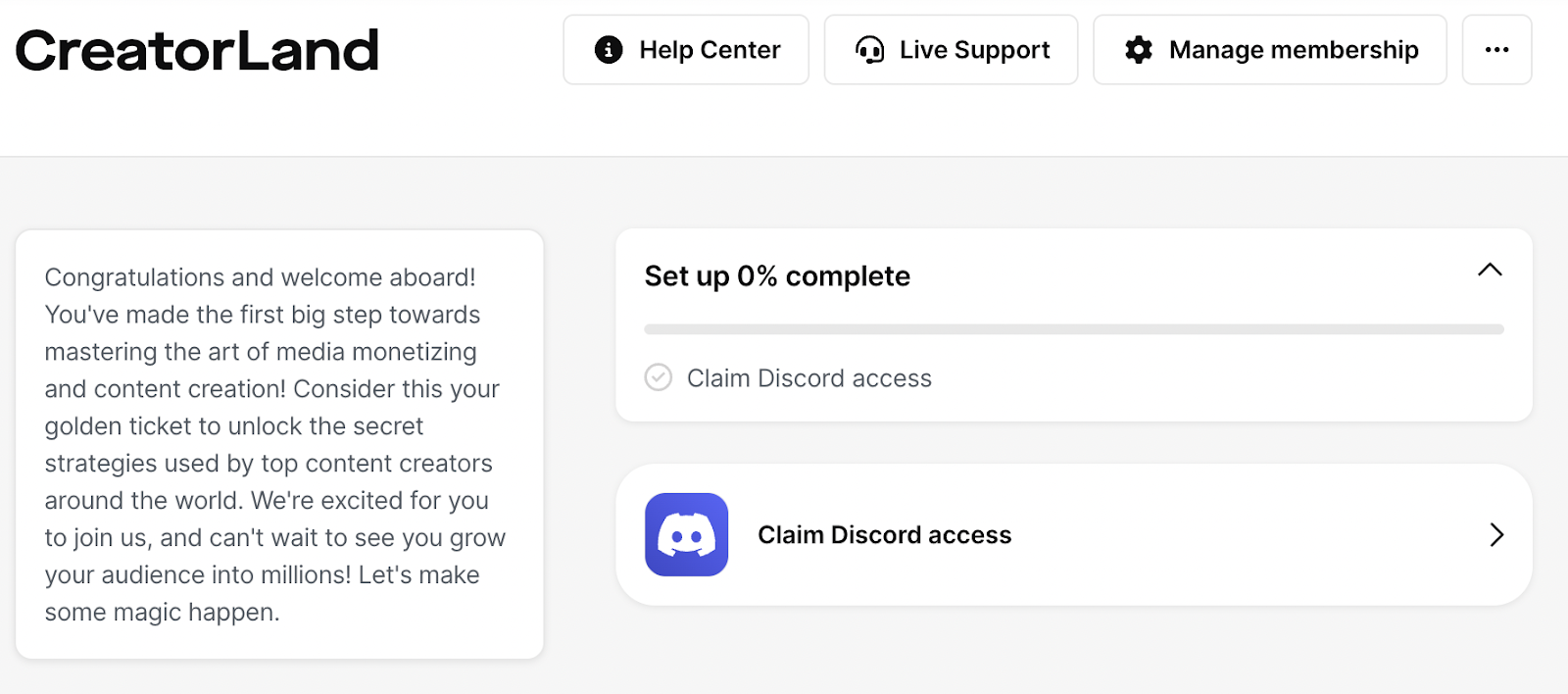
Task: Click the right arrow on Claim Discord access card
Action: point(1495,535)
